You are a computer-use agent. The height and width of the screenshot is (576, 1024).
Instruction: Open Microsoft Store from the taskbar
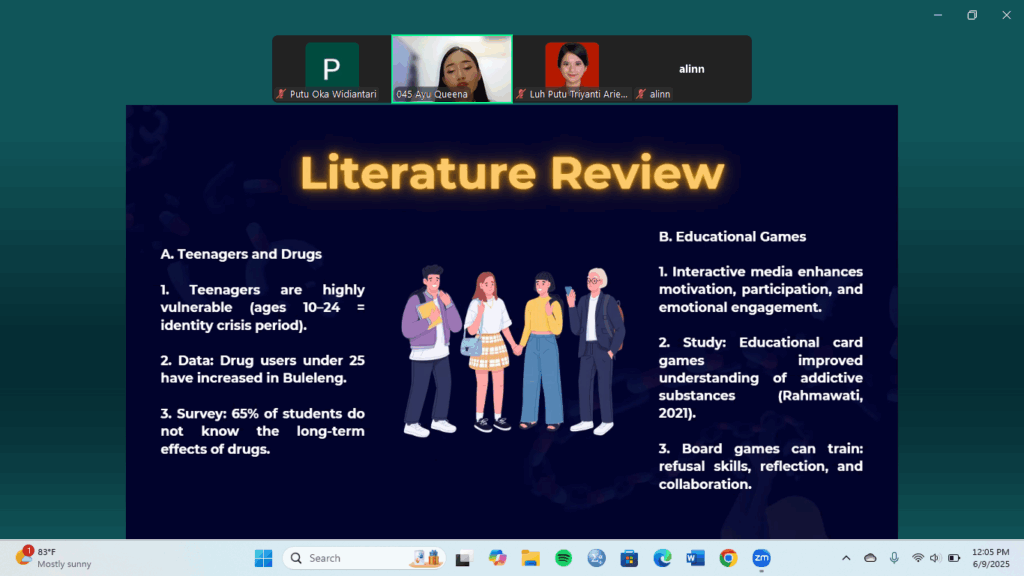pos(629,558)
